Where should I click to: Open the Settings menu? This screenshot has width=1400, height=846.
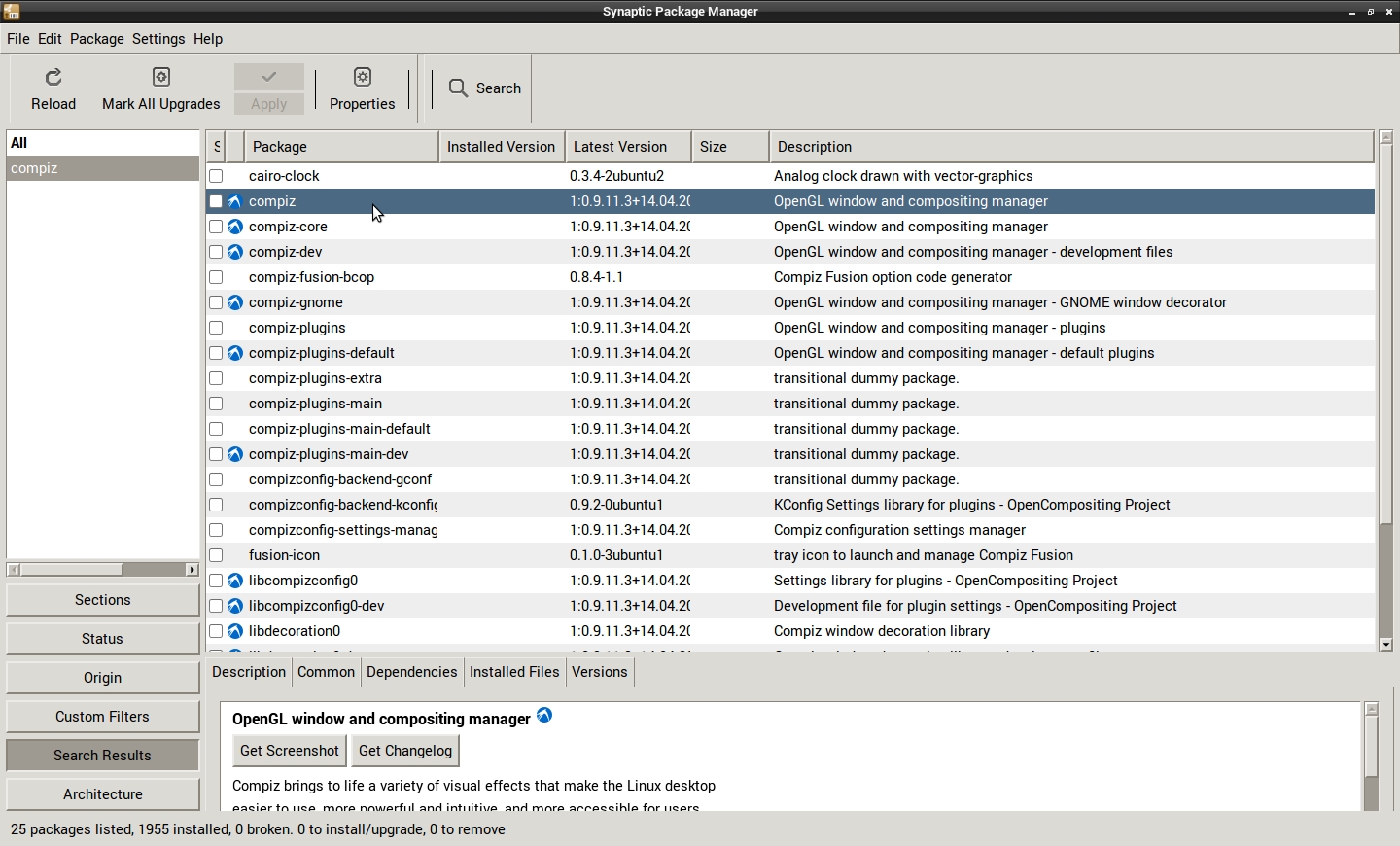pos(158,39)
